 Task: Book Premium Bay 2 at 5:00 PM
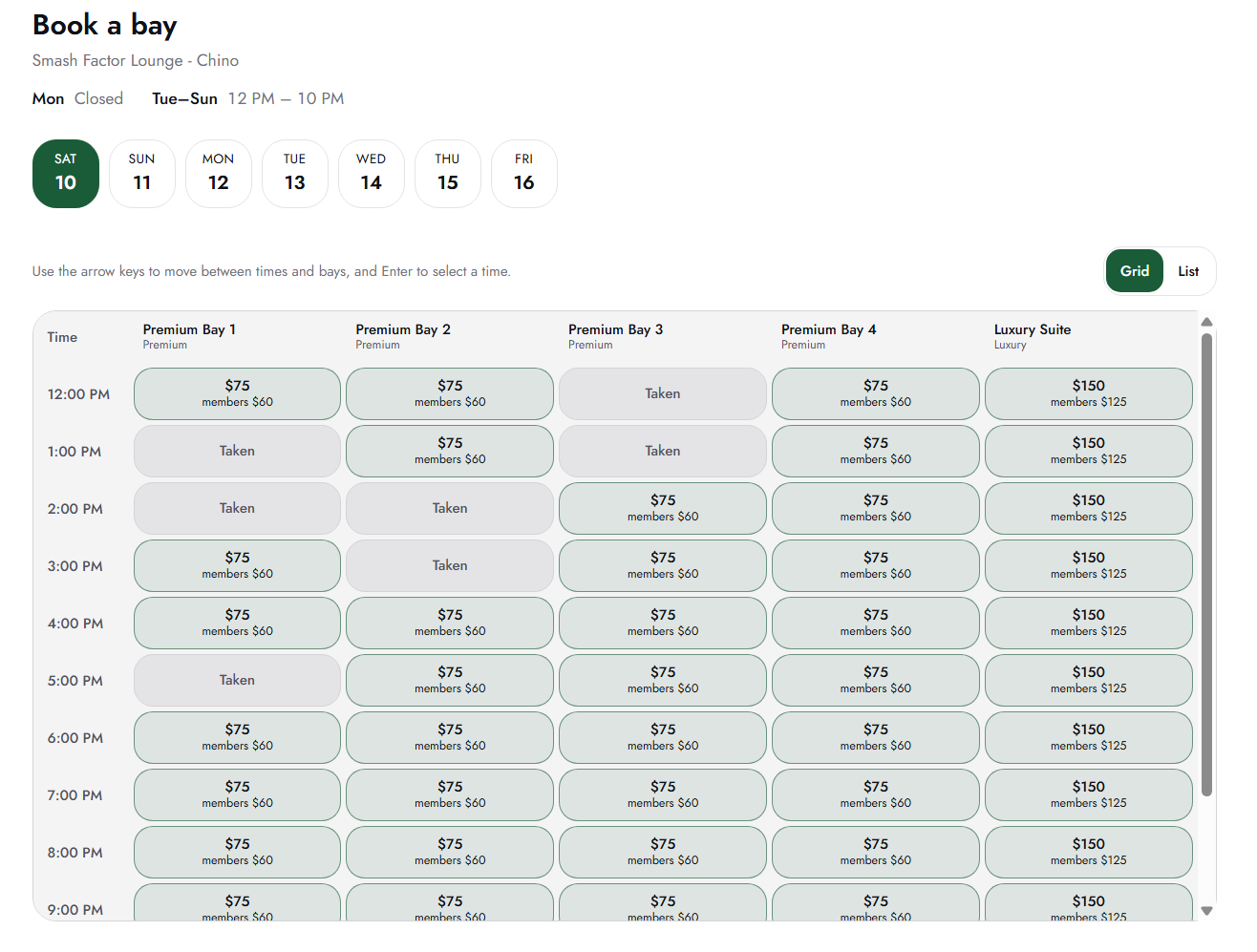pos(450,680)
